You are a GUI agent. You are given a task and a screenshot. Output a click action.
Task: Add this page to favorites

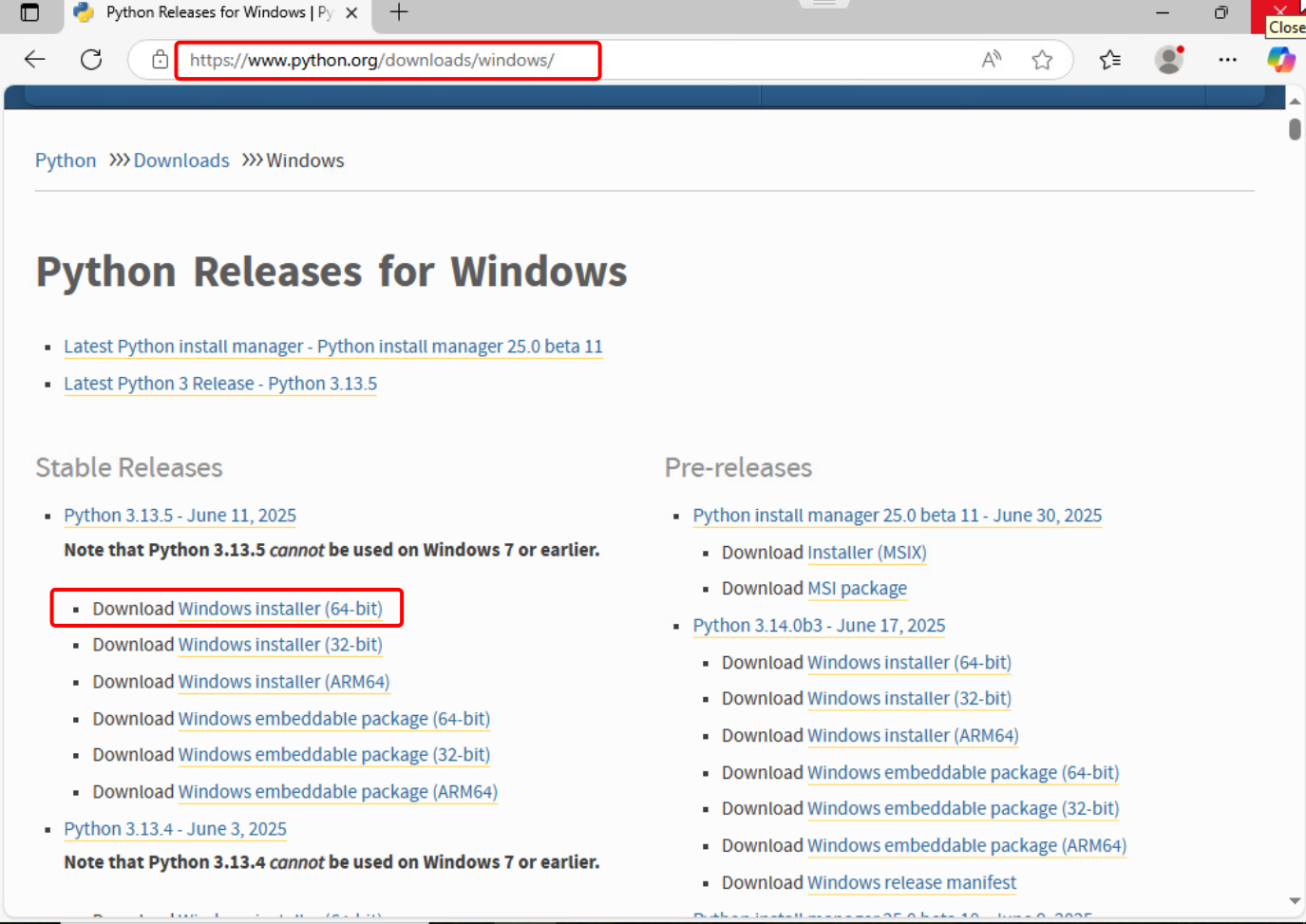coord(1042,59)
